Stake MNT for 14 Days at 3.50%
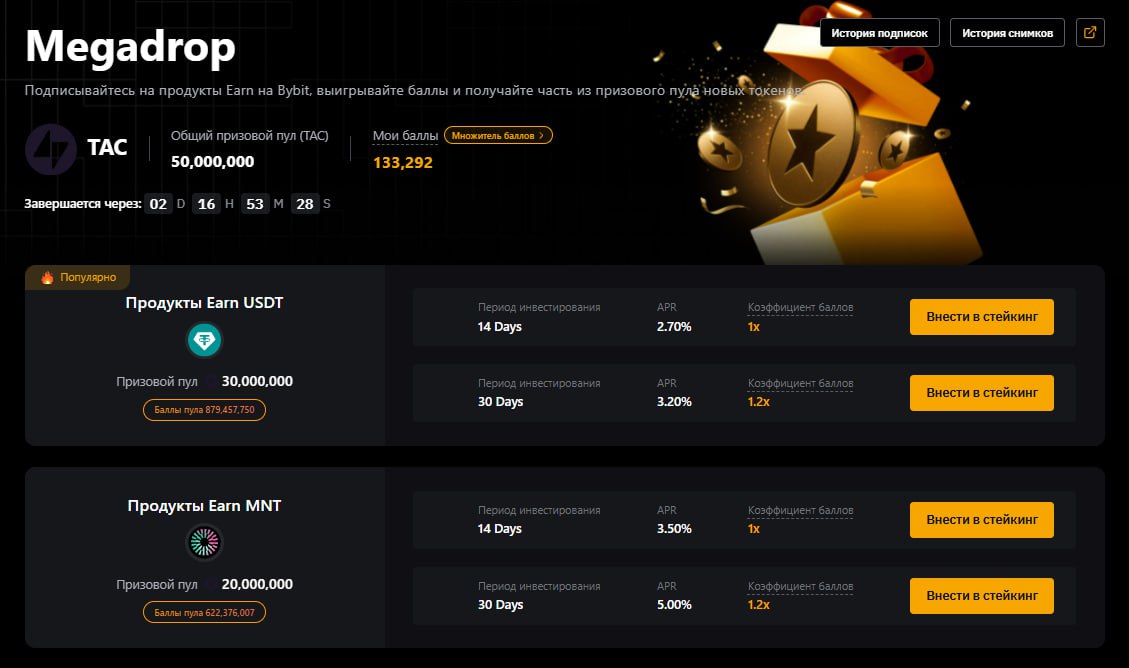Screen dimensions: 1129x668 tap(981, 520)
